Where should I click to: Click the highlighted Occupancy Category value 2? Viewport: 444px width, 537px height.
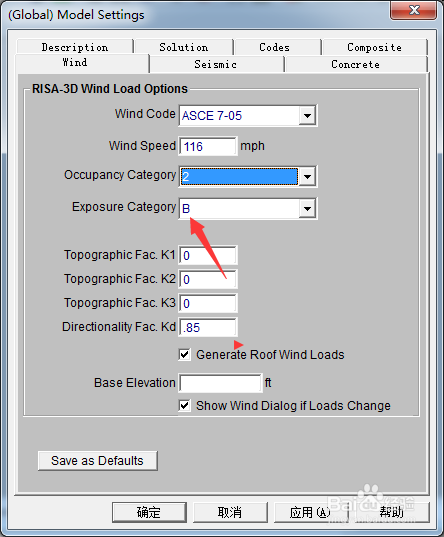coord(239,177)
